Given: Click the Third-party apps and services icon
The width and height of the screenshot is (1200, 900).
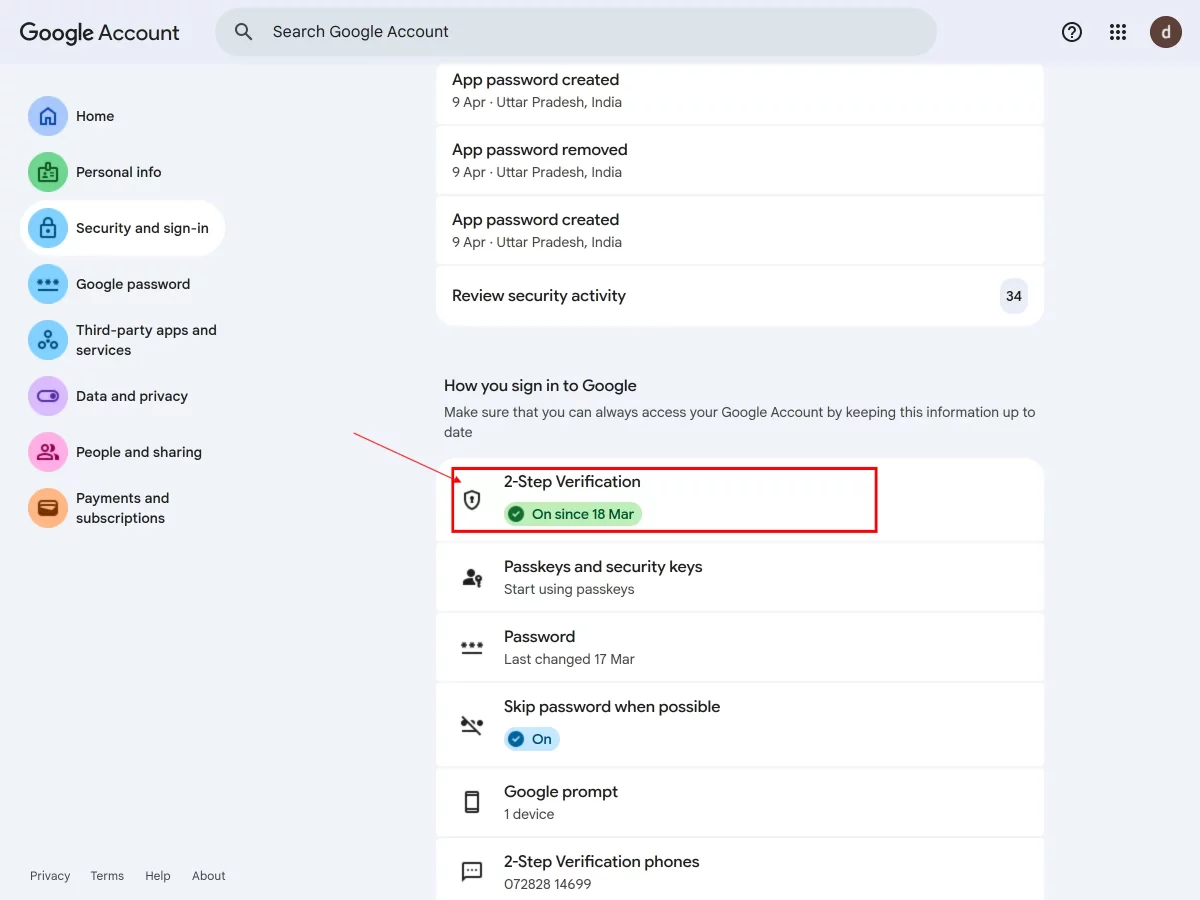Looking at the screenshot, I should (48, 340).
